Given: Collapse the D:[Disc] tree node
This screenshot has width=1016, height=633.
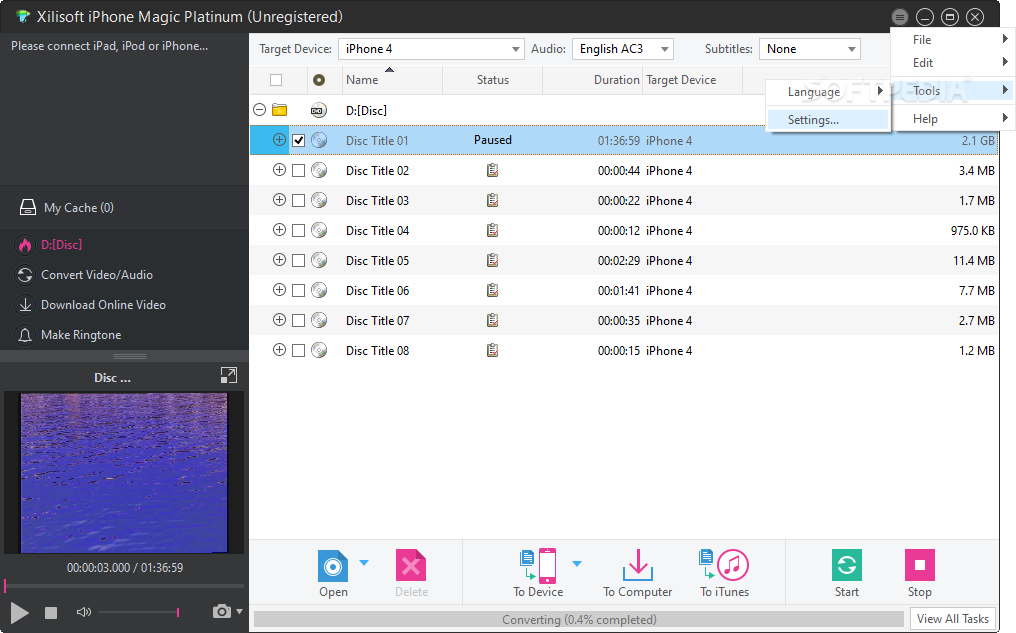Looking at the screenshot, I should (259, 109).
